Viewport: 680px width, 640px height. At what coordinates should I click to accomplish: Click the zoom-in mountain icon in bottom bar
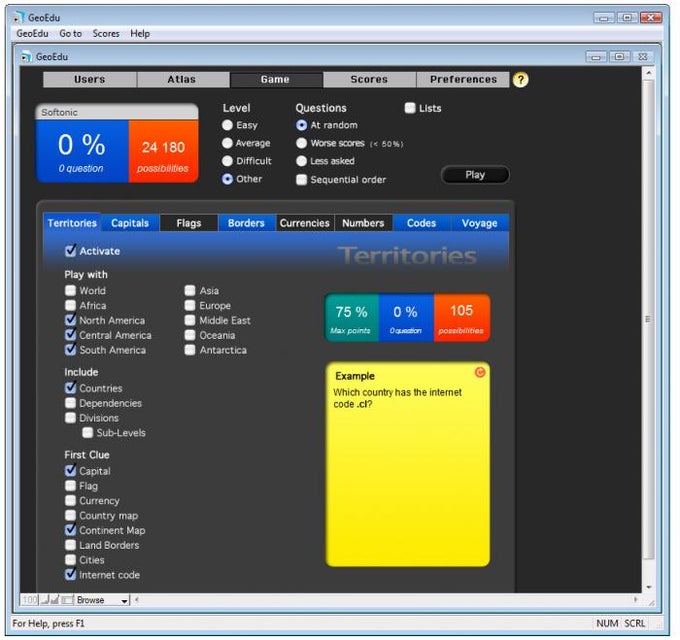coord(54,600)
